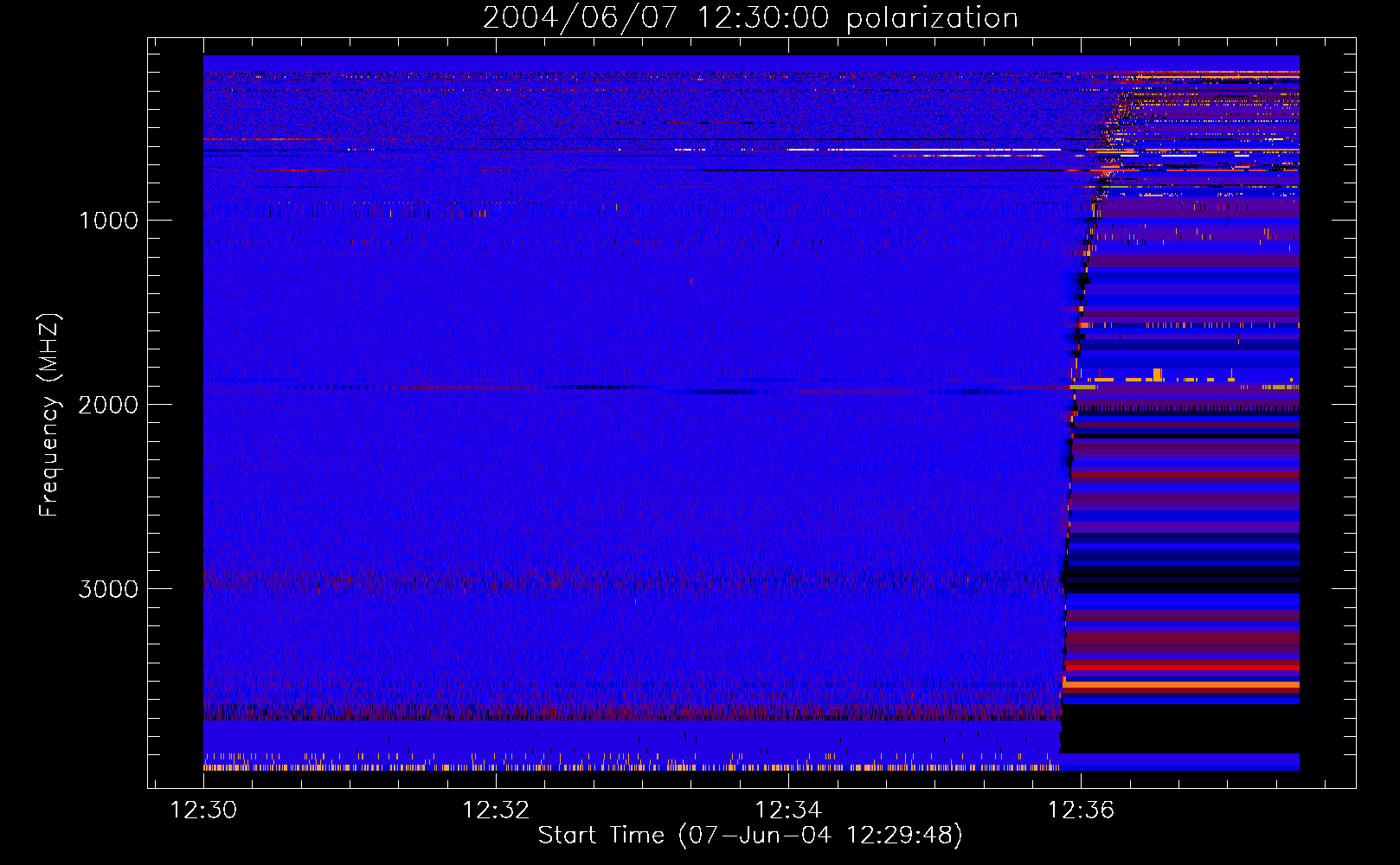Click the 12:36 time axis label
The image size is (1400, 865).
point(1081,811)
